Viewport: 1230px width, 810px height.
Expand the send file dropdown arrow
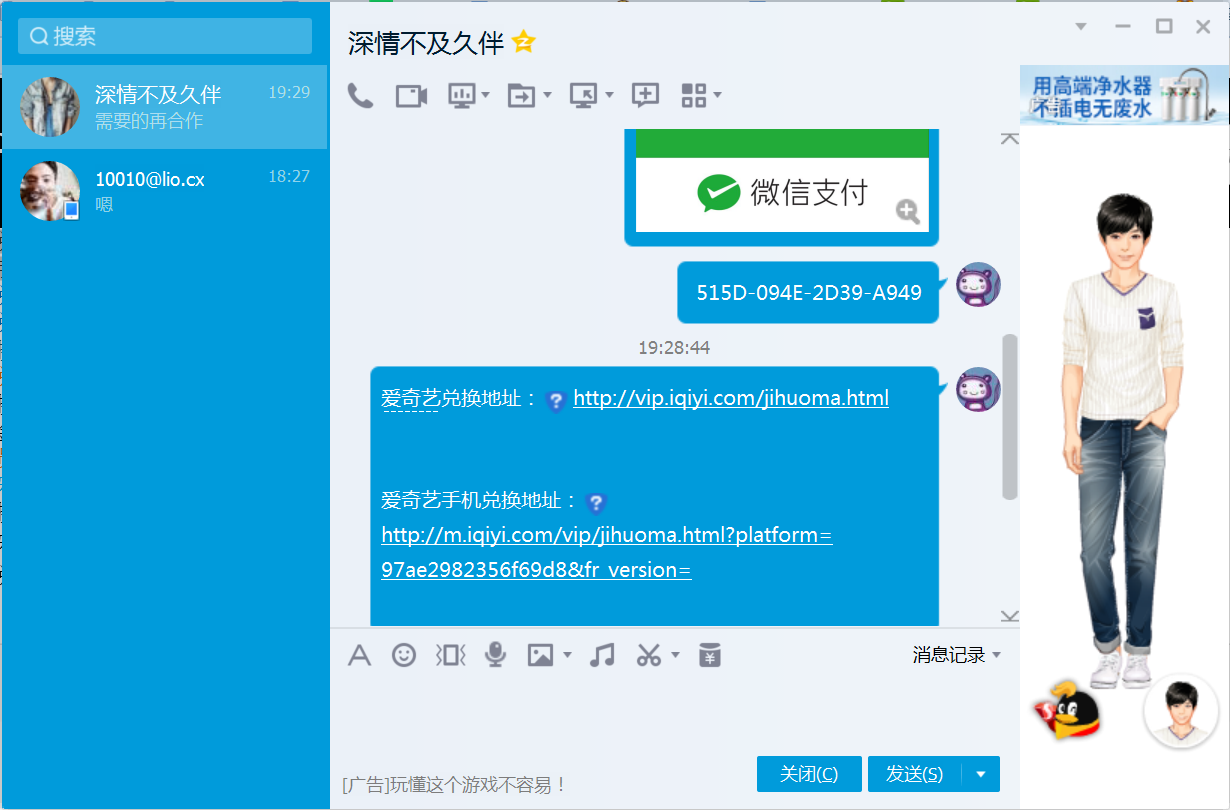547,96
